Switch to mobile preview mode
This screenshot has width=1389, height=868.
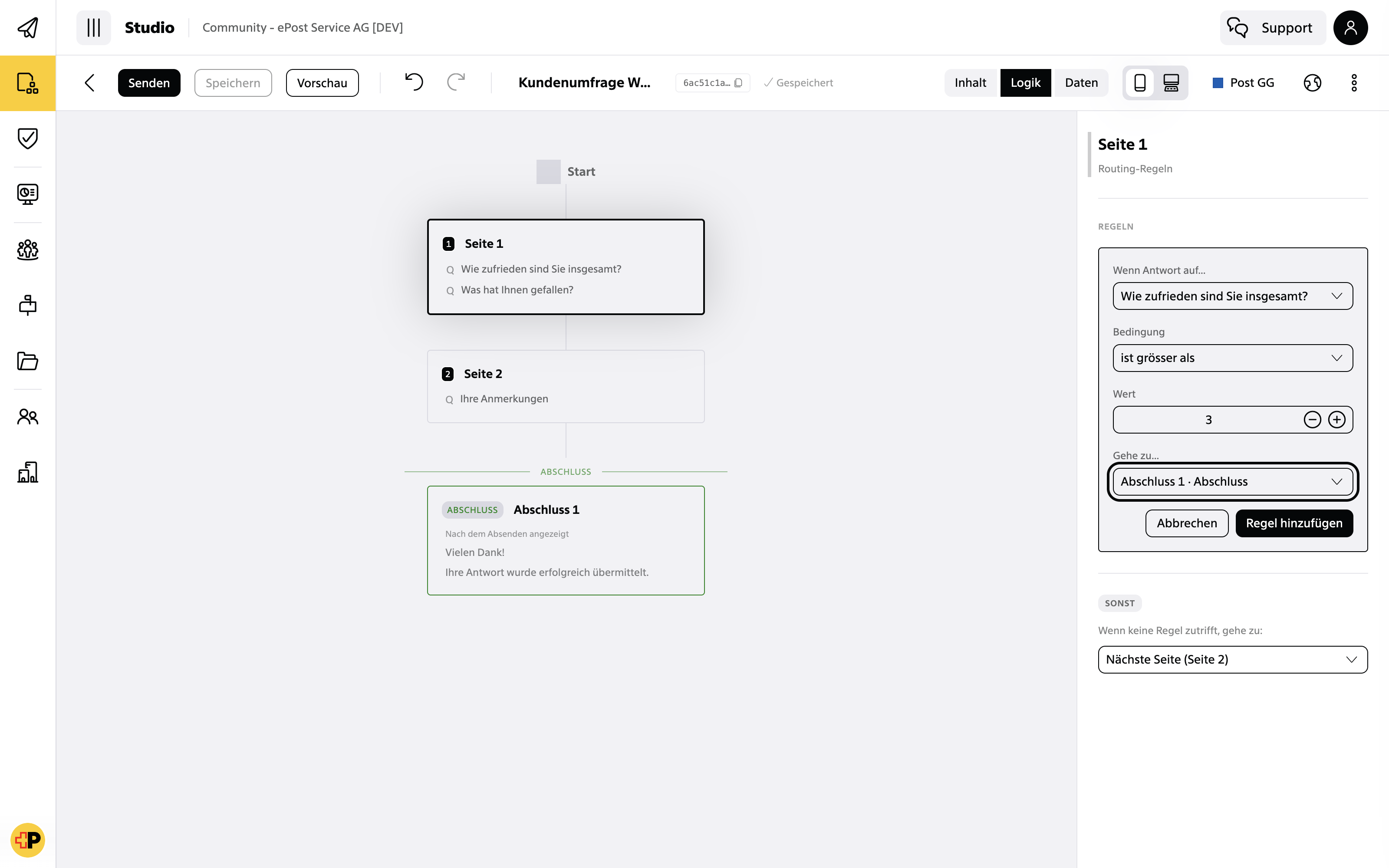click(1140, 82)
